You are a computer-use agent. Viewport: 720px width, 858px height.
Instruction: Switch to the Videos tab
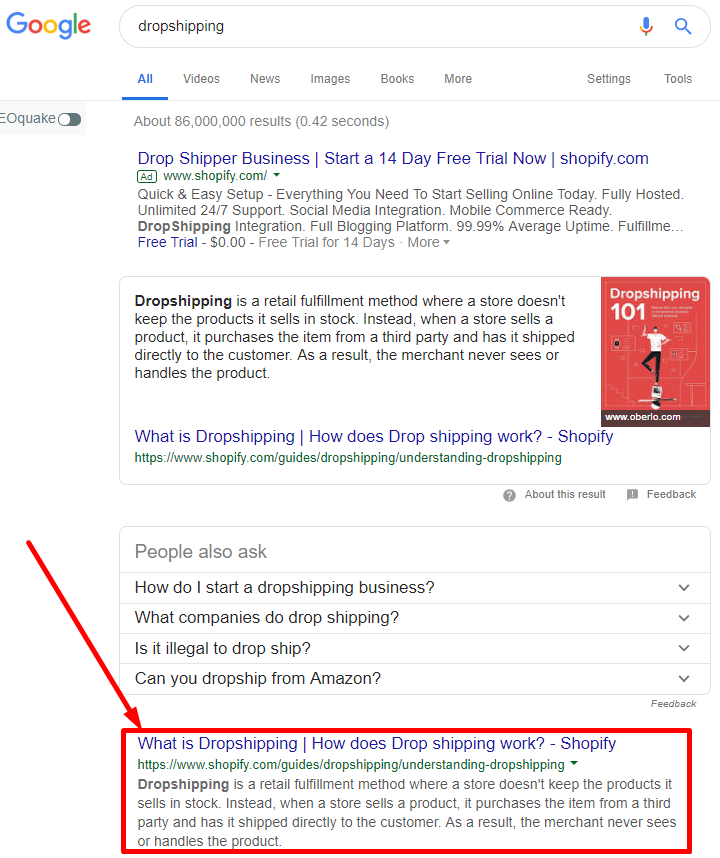201,79
